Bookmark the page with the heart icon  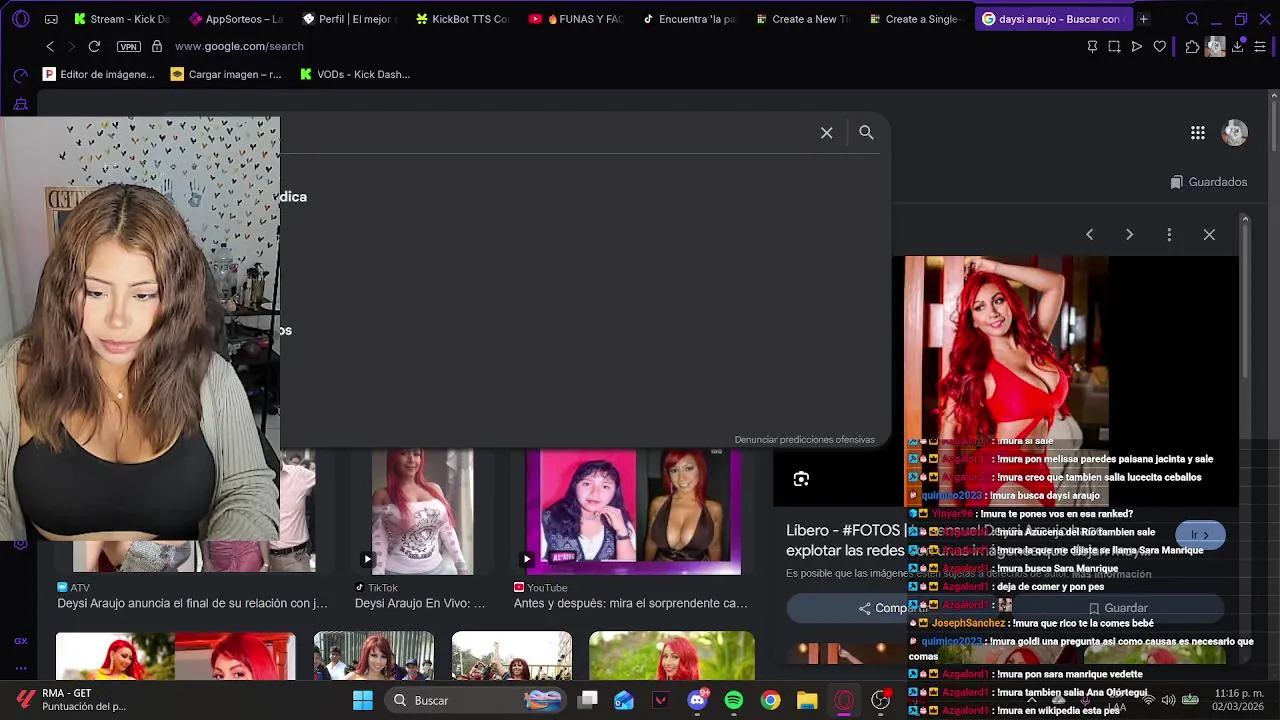click(1160, 46)
